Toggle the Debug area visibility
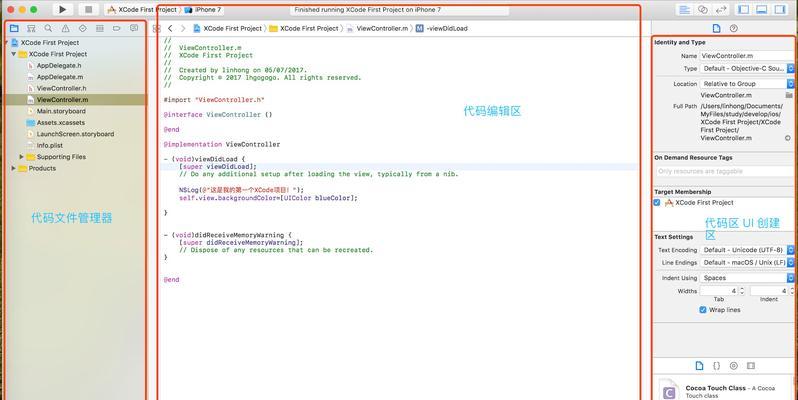 coord(761,10)
